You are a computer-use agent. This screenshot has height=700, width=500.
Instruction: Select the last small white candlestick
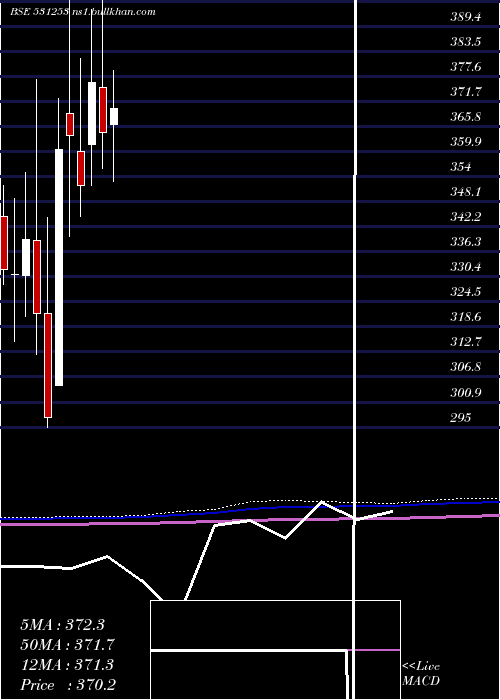pyautogui.click(x=114, y=117)
